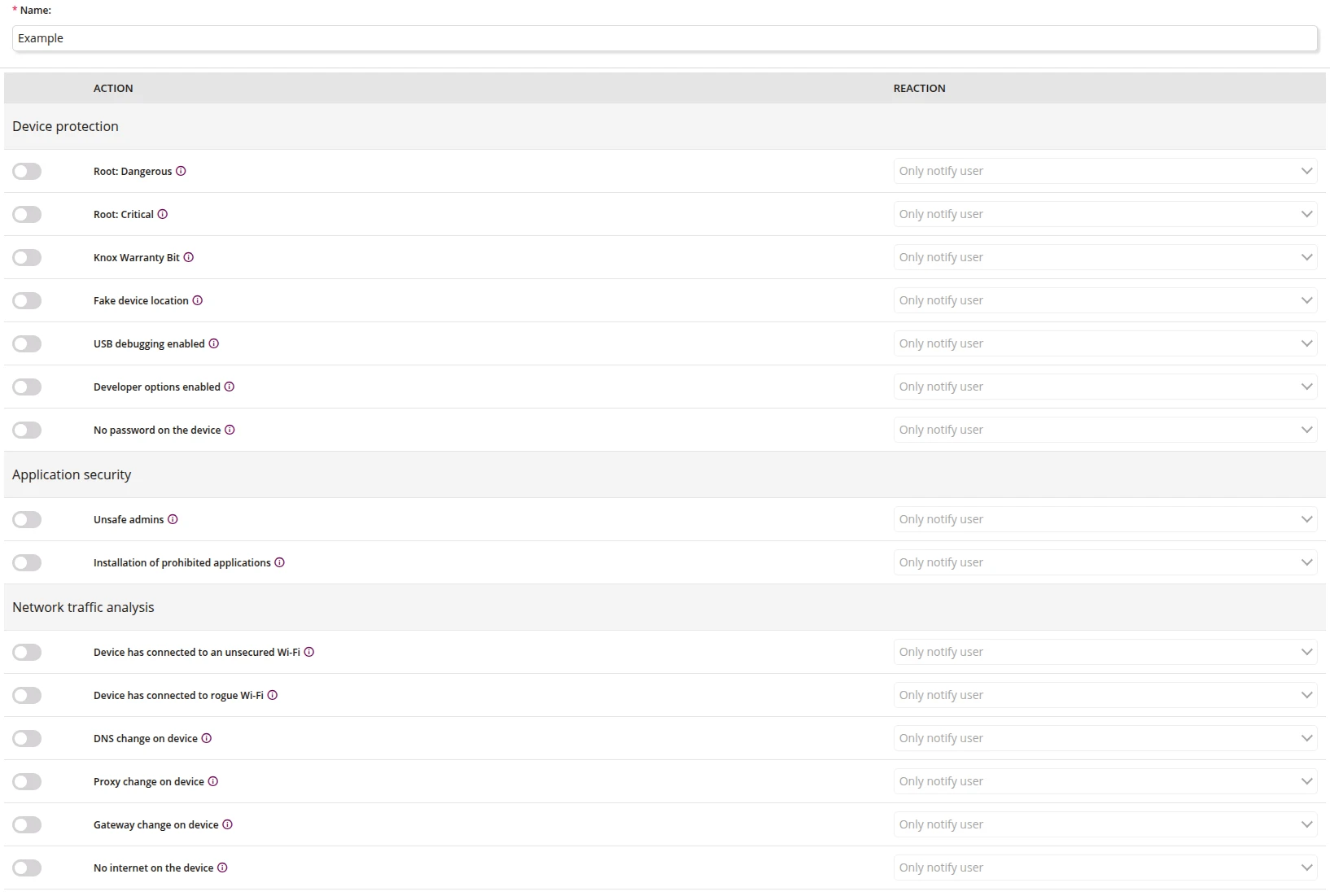
Task: Toggle Installation of prohibited applications
Action: pyautogui.click(x=27, y=562)
